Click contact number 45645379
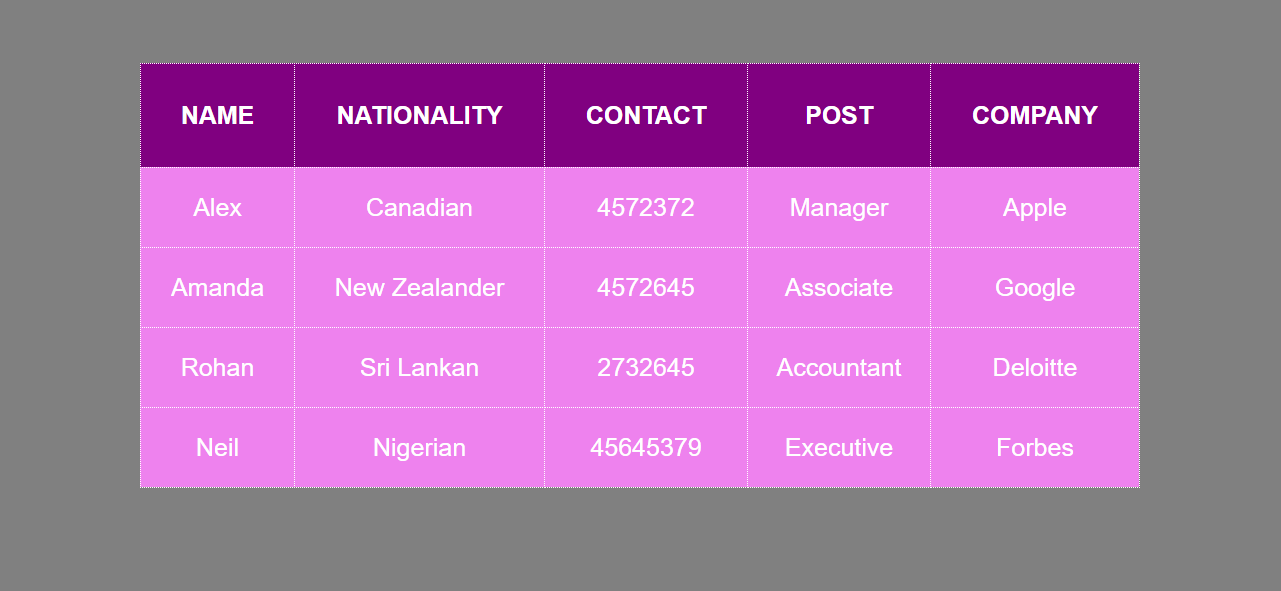This screenshot has width=1281, height=591. 646,447
